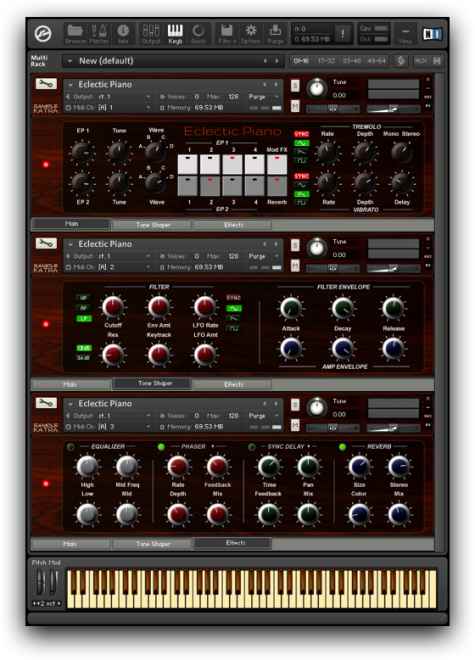
Task: Open the Options gear icon
Action: (251, 34)
